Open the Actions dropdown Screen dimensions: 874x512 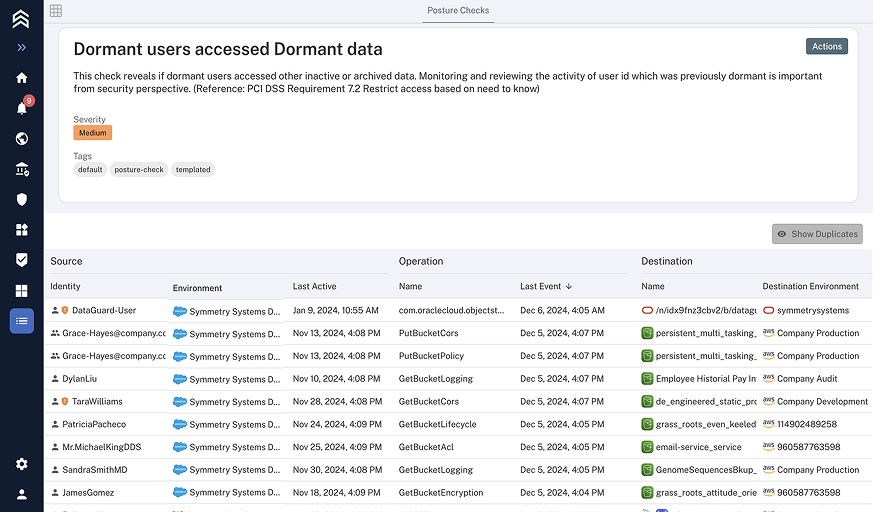(826, 46)
